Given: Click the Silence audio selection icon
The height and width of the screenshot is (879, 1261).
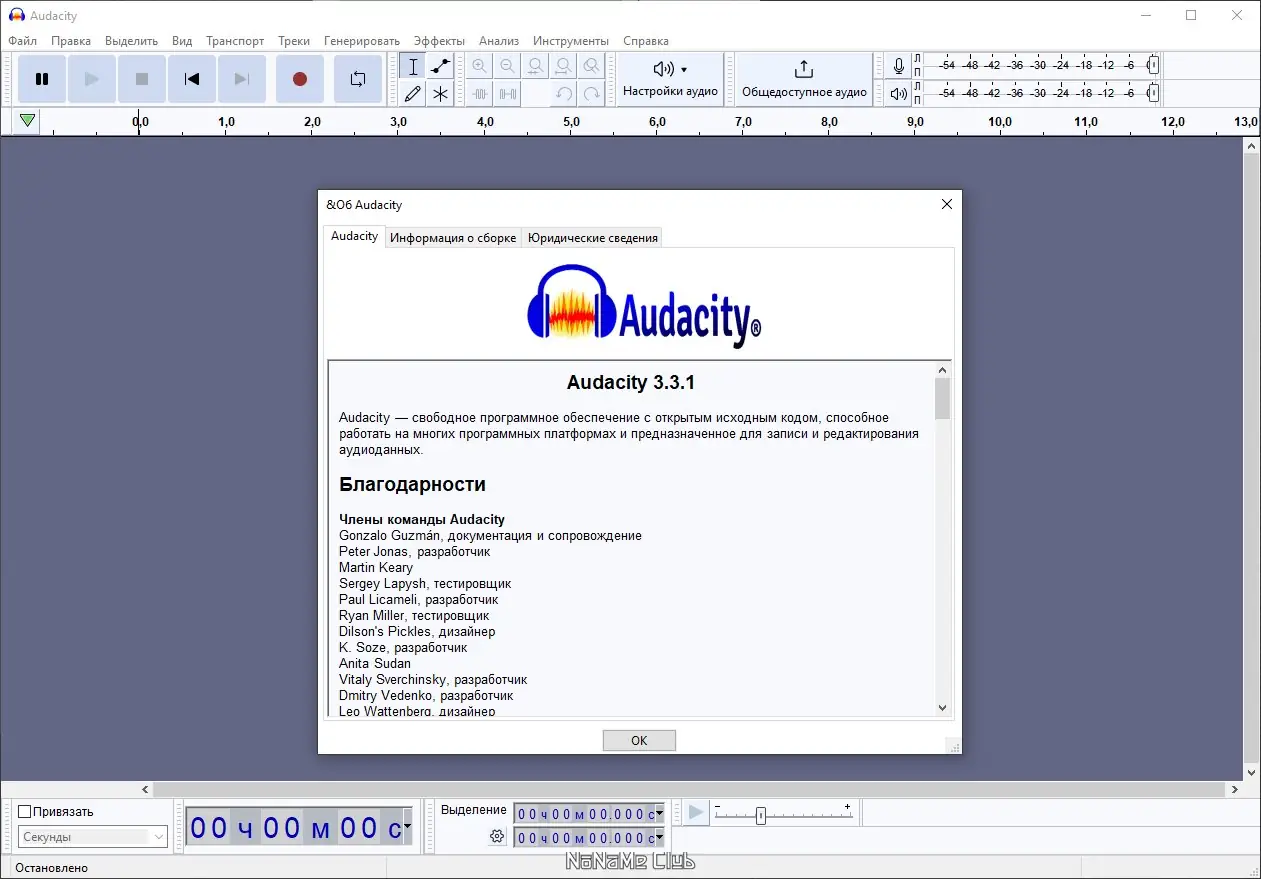Looking at the screenshot, I should pos(508,94).
